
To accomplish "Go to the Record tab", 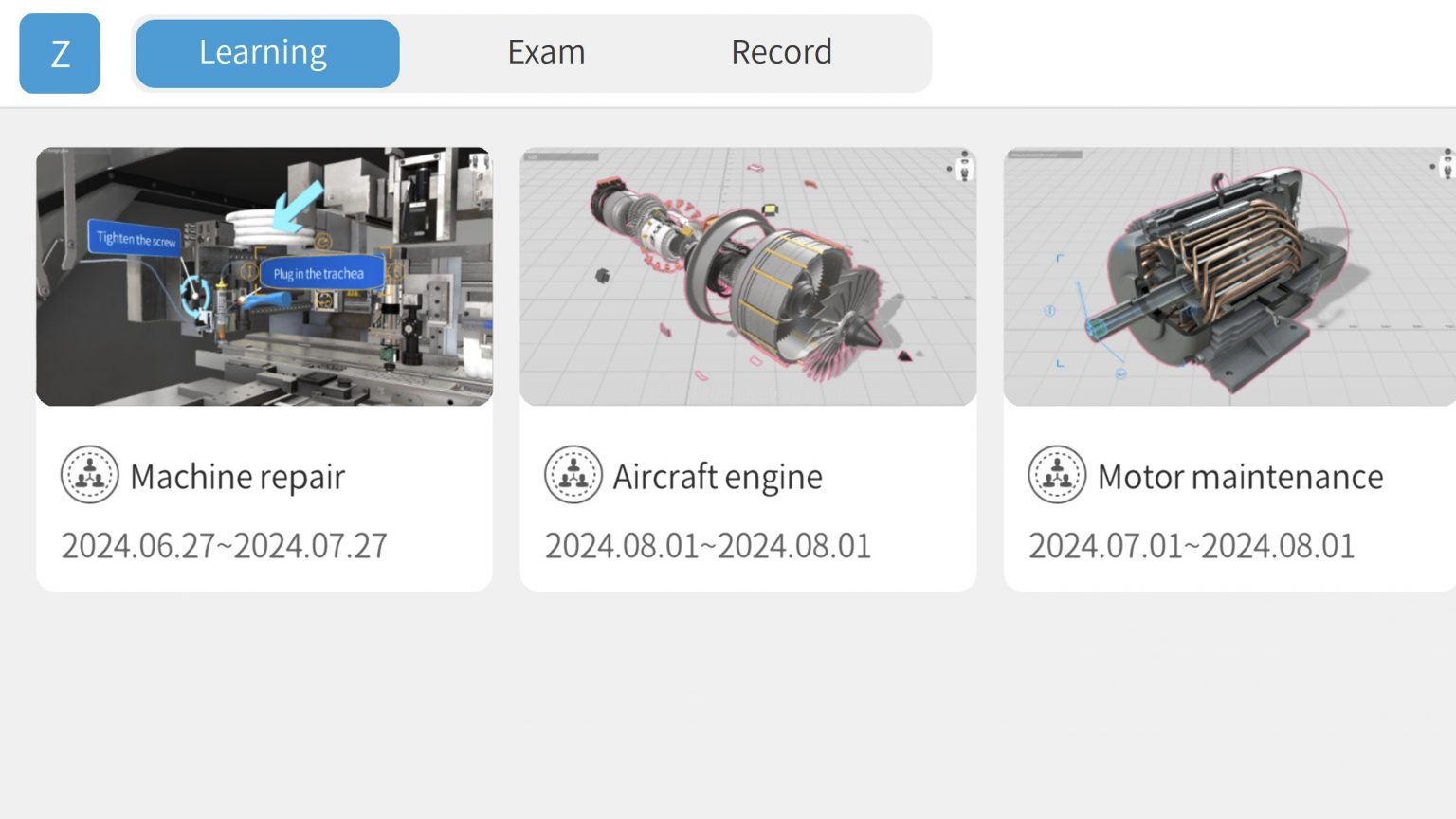I will coord(781,53).
